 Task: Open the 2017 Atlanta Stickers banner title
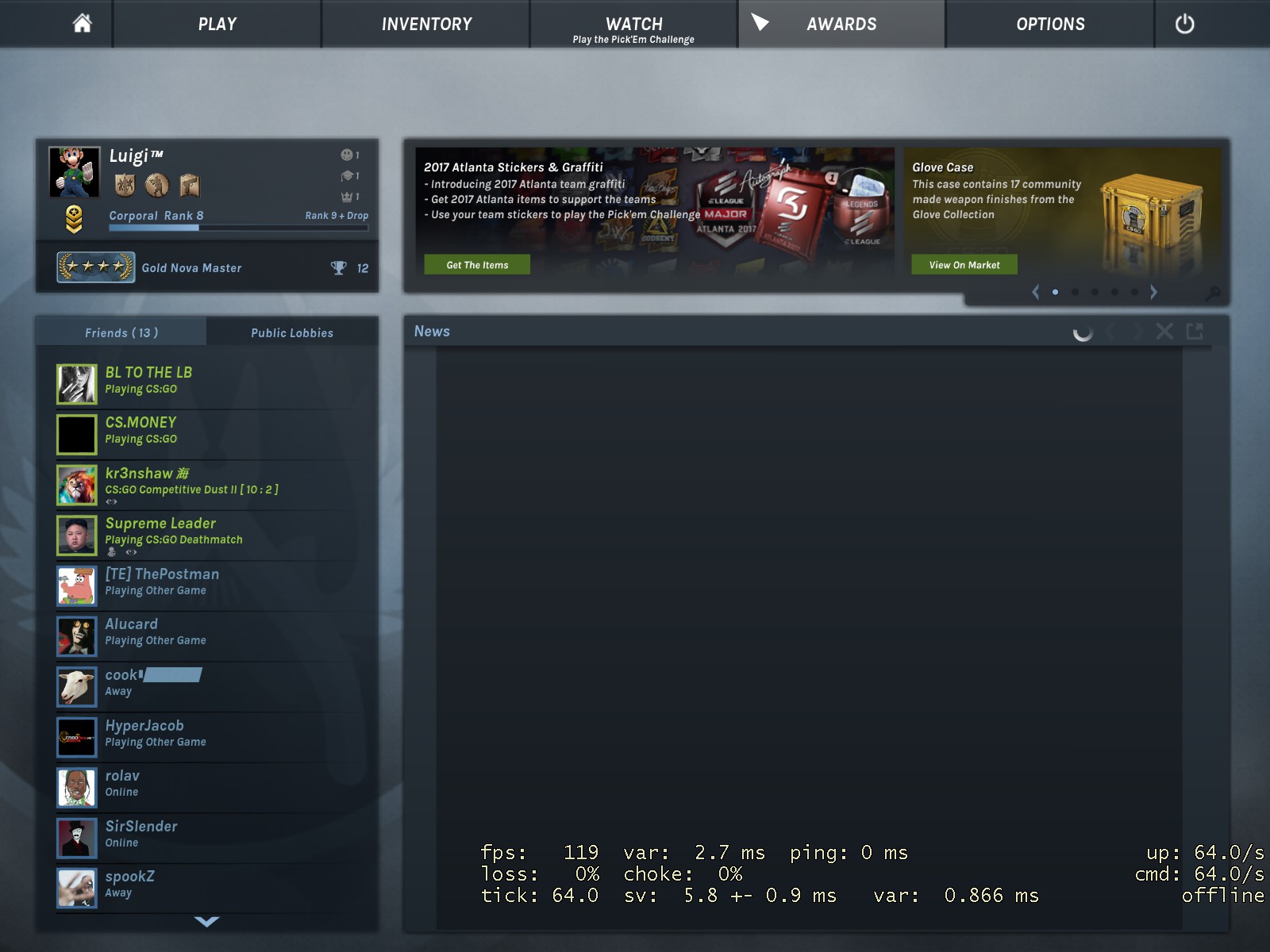pos(514,167)
